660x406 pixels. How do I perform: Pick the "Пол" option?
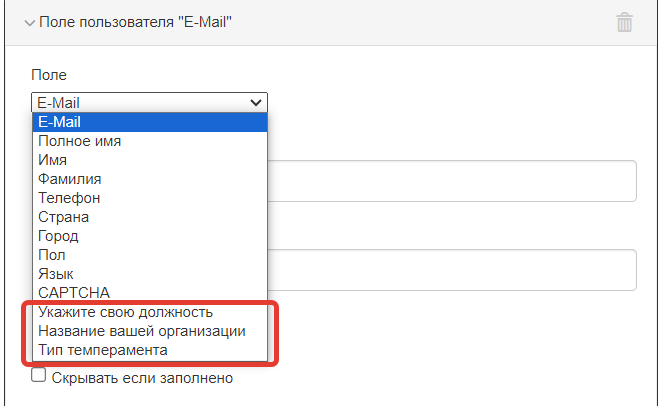coord(150,255)
